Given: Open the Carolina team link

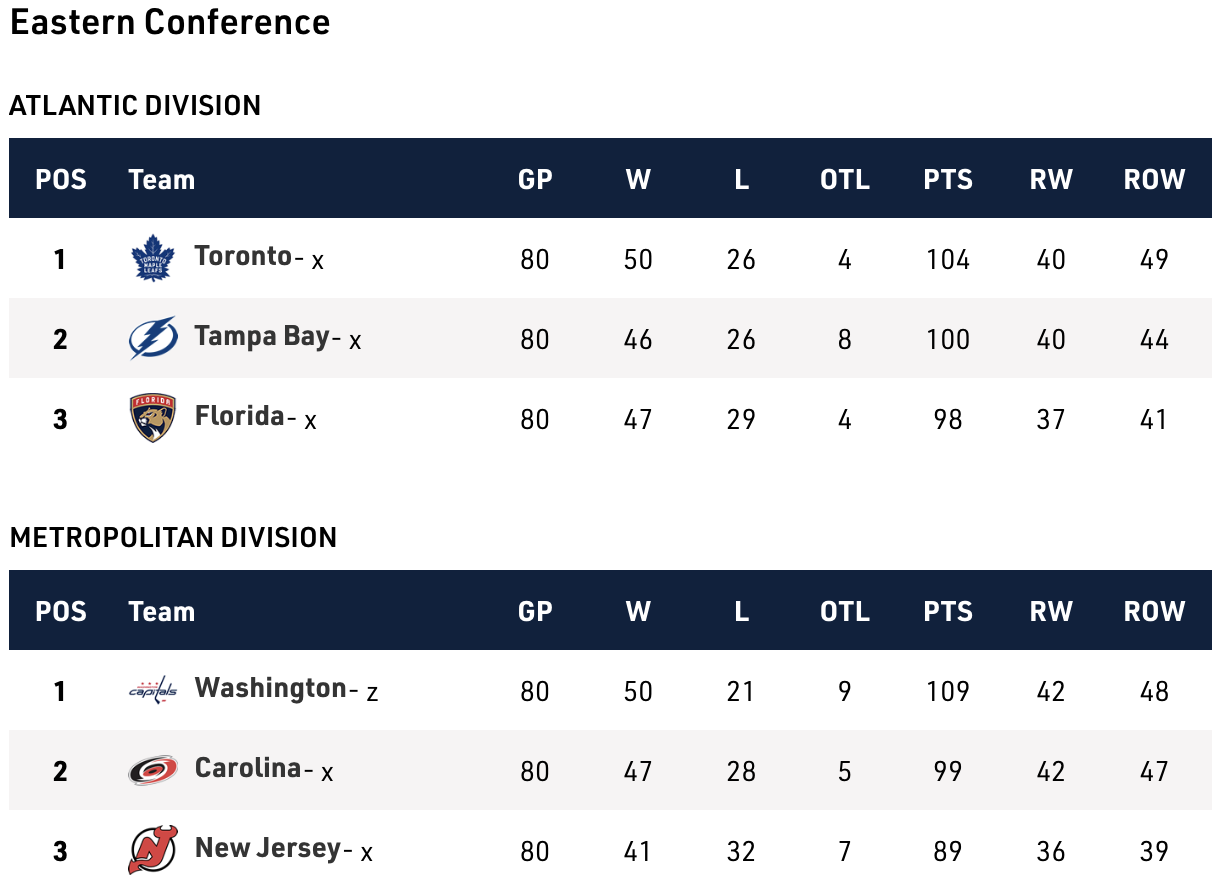Looking at the screenshot, I should (248, 768).
